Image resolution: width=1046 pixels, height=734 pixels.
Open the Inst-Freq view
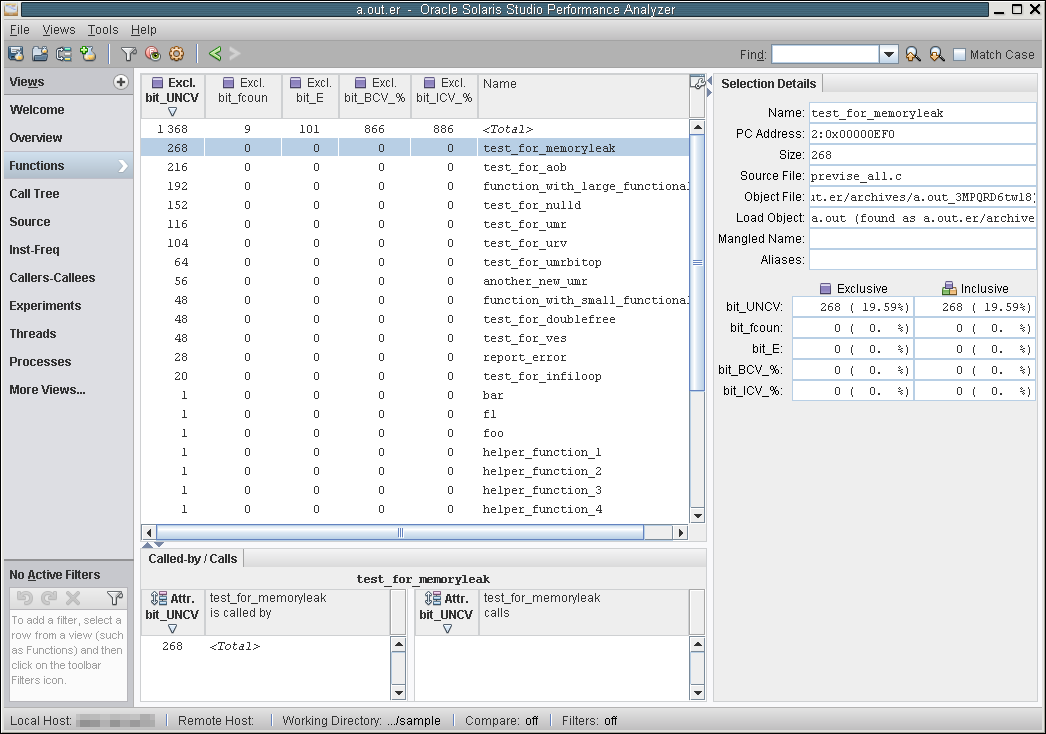pos(68,250)
